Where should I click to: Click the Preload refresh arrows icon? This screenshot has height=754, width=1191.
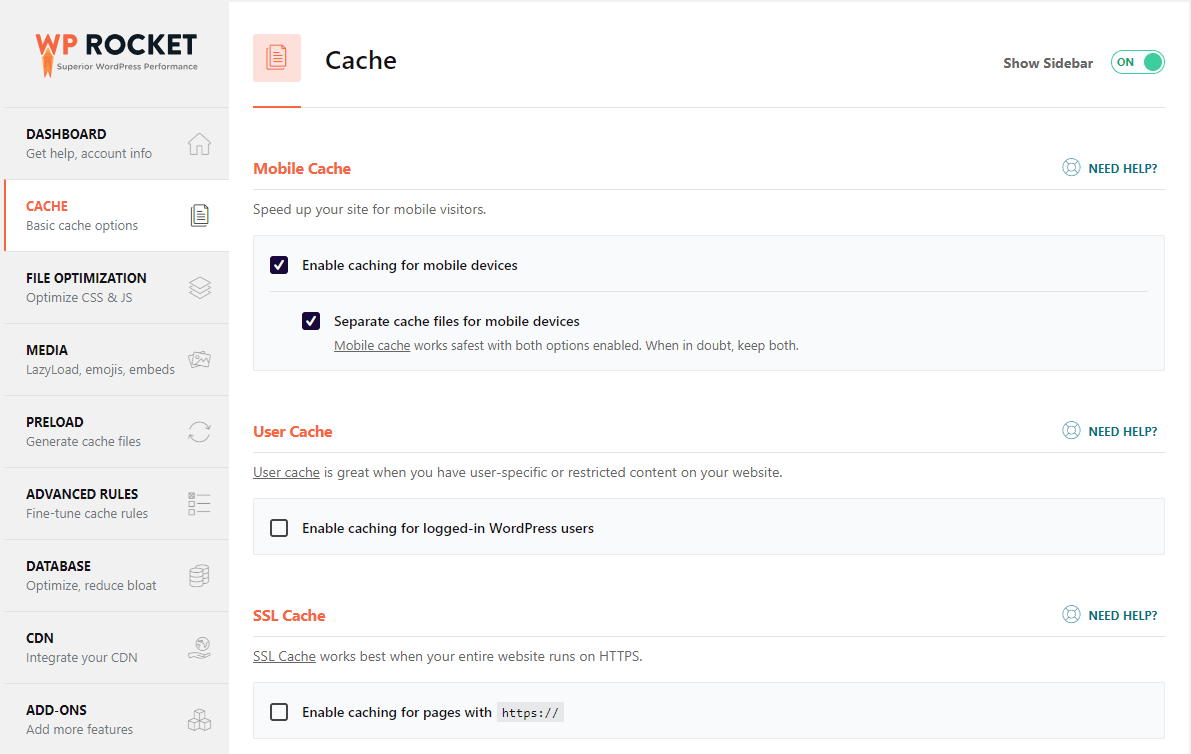(x=199, y=431)
